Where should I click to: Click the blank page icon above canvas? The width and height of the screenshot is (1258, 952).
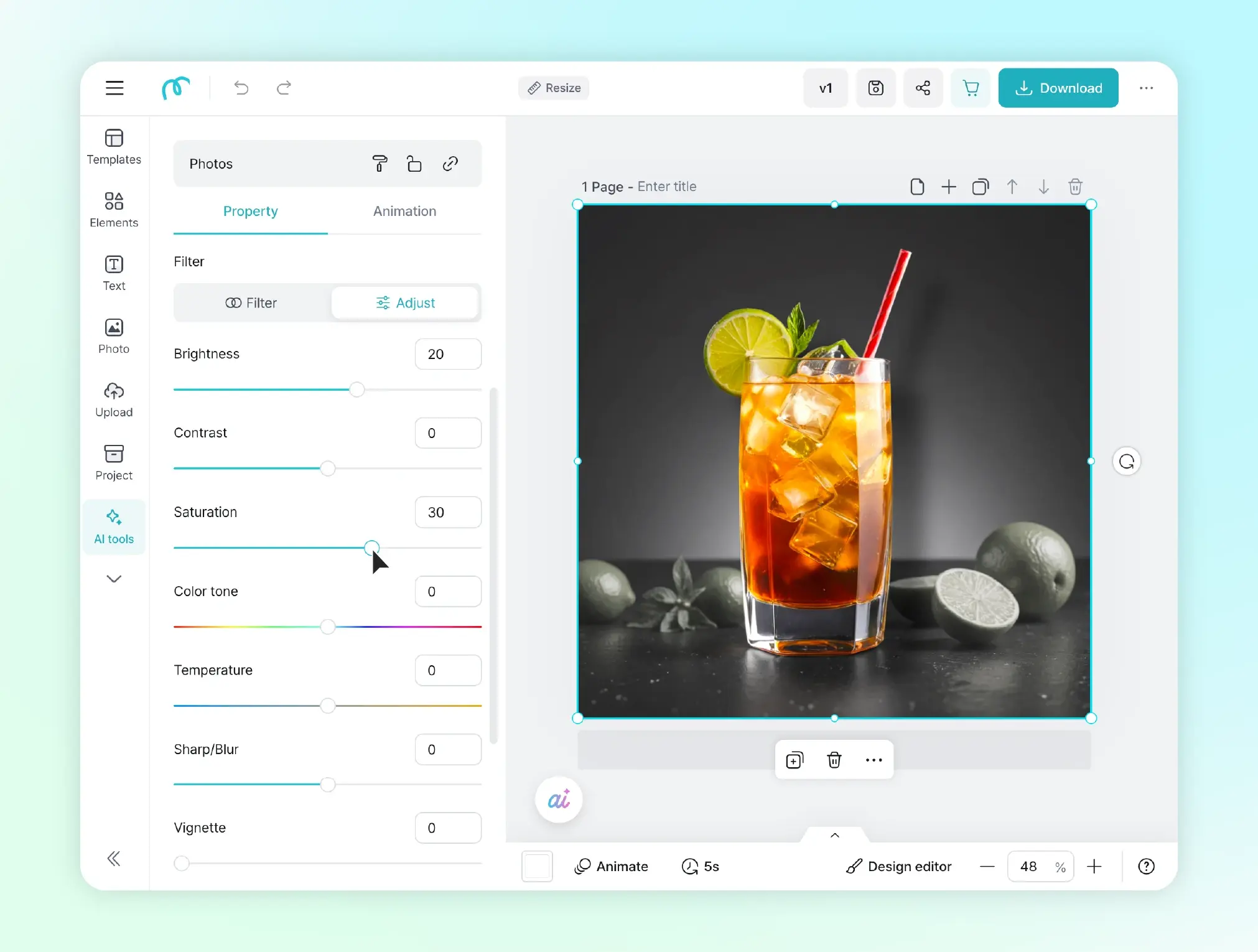[917, 187]
